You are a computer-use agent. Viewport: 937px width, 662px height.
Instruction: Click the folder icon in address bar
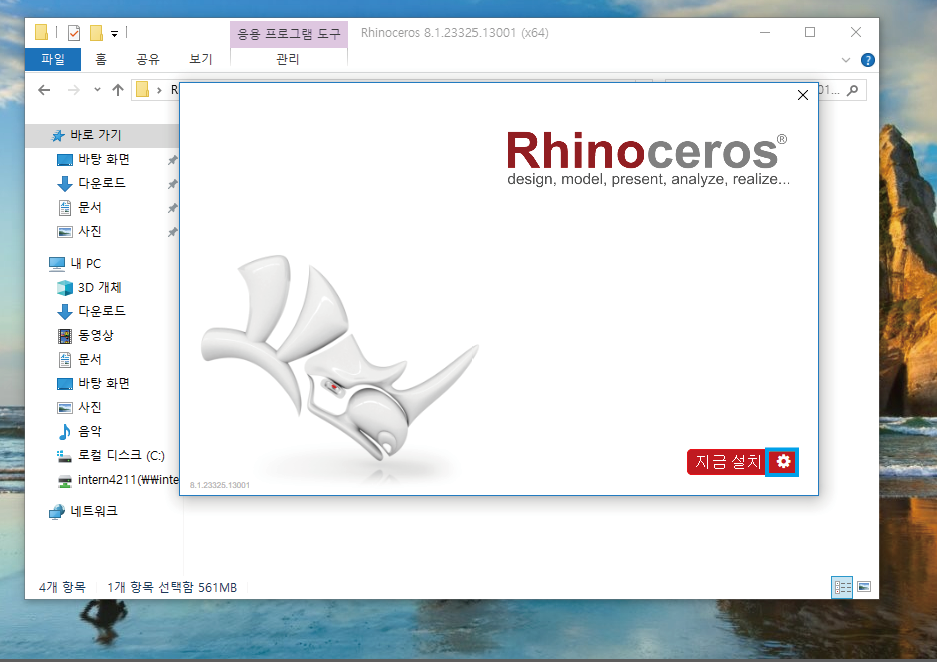pos(142,90)
